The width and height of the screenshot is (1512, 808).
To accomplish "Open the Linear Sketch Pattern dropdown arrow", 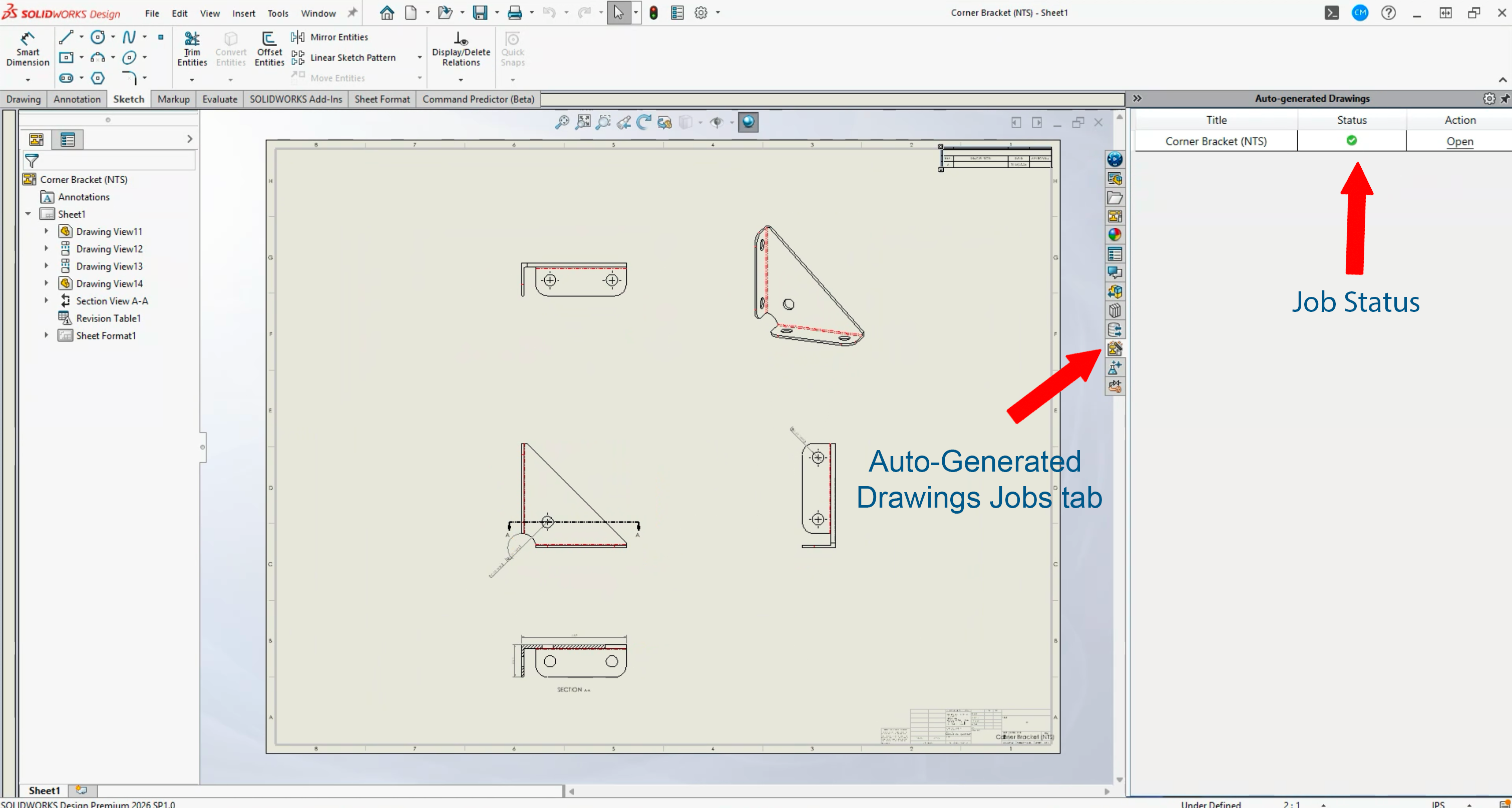I will (420, 58).
